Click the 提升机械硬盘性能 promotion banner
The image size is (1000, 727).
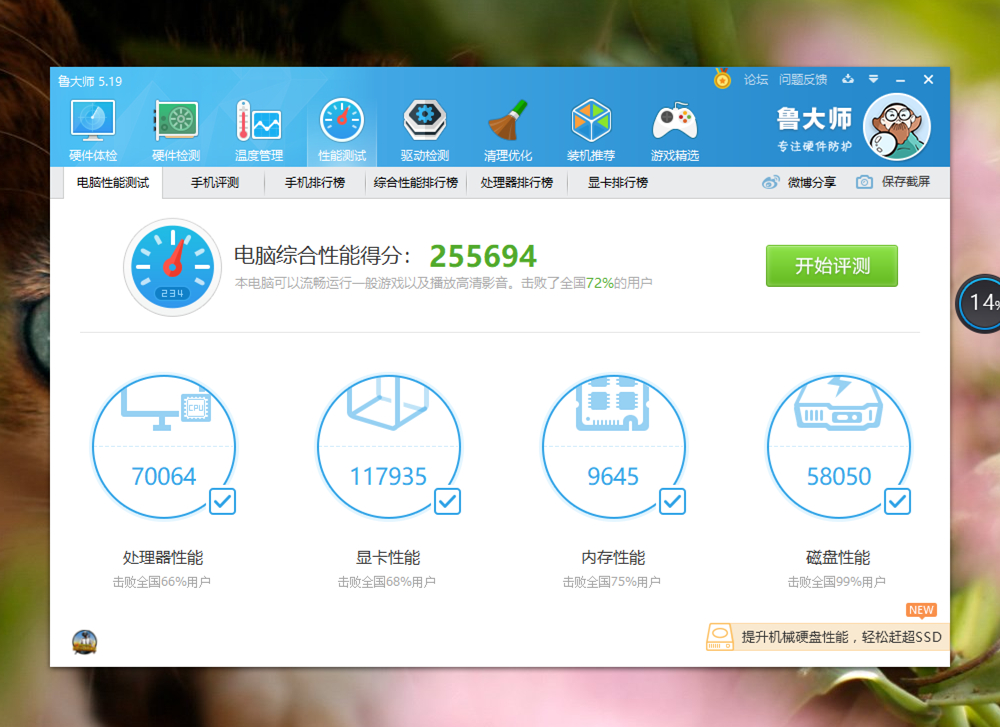[826, 637]
